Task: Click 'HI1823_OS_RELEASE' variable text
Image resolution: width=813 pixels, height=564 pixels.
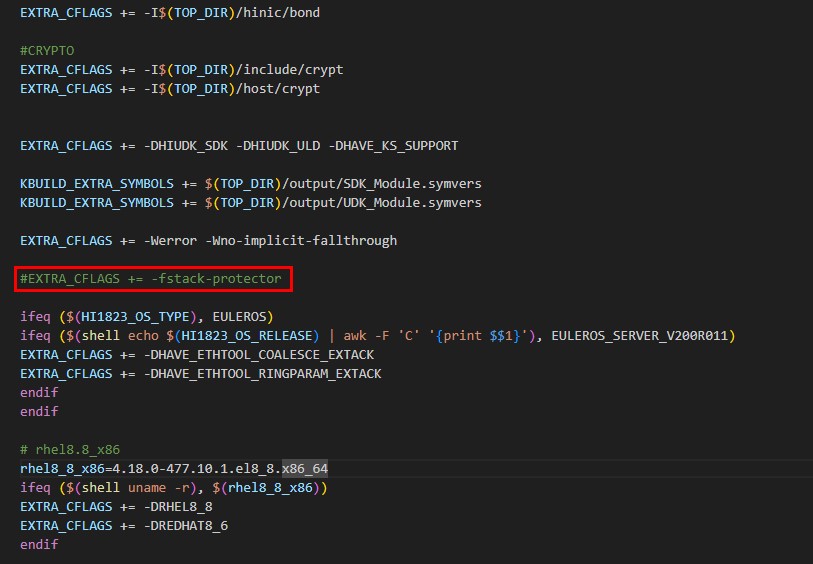Action: coord(247,336)
